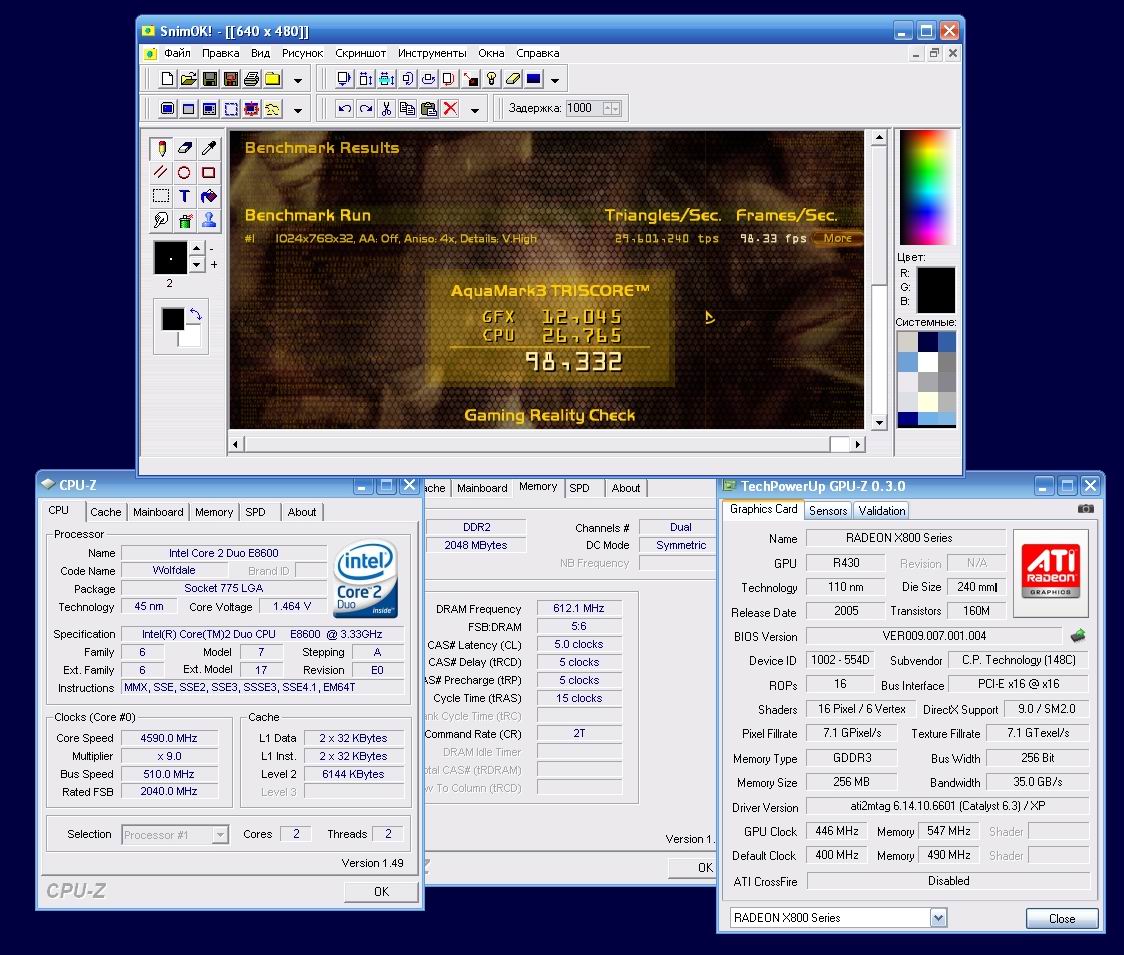Select the Paint Bucket fill tool

(209, 196)
